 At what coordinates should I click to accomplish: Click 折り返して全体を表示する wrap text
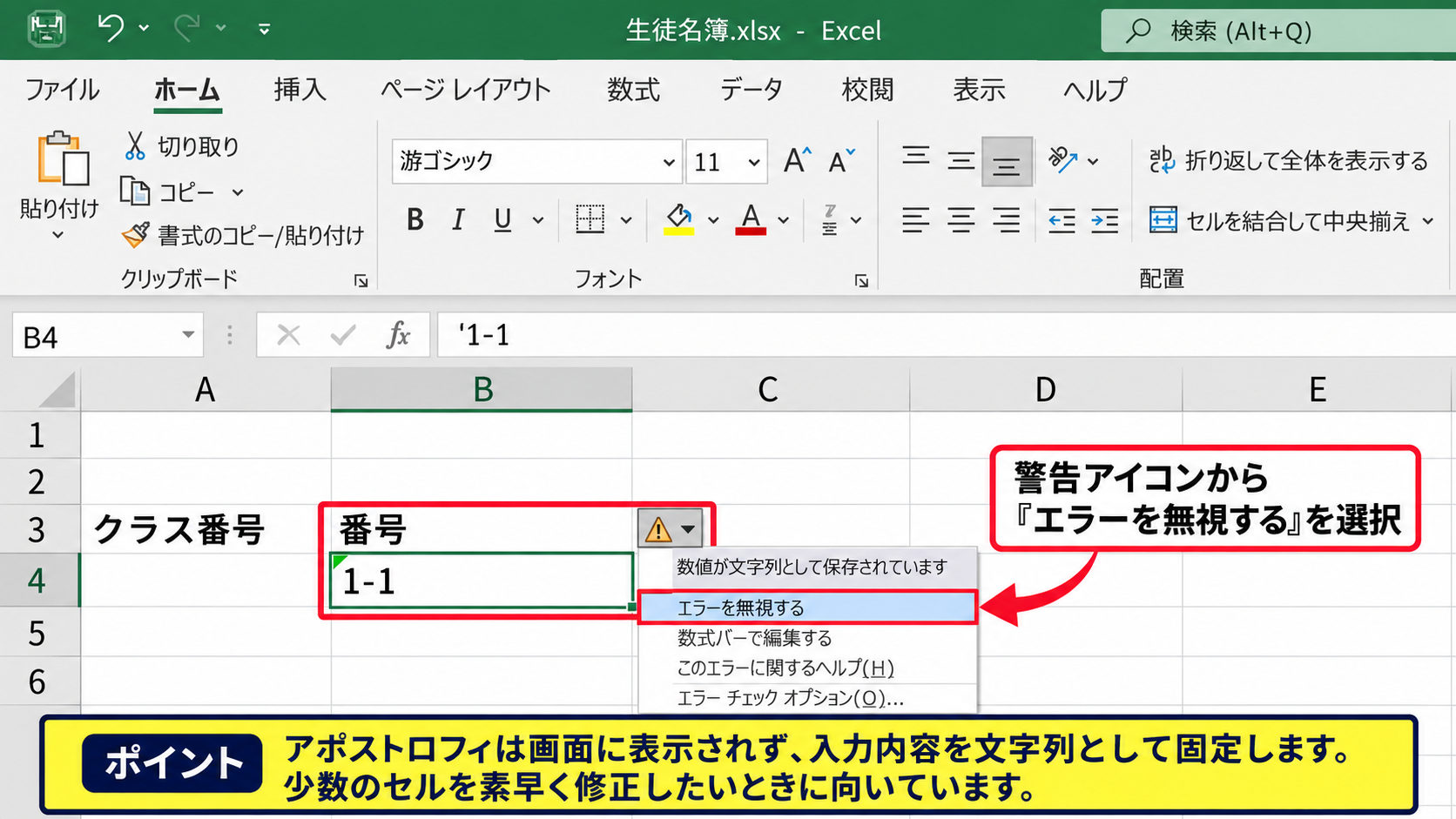click(x=1288, y=160)
